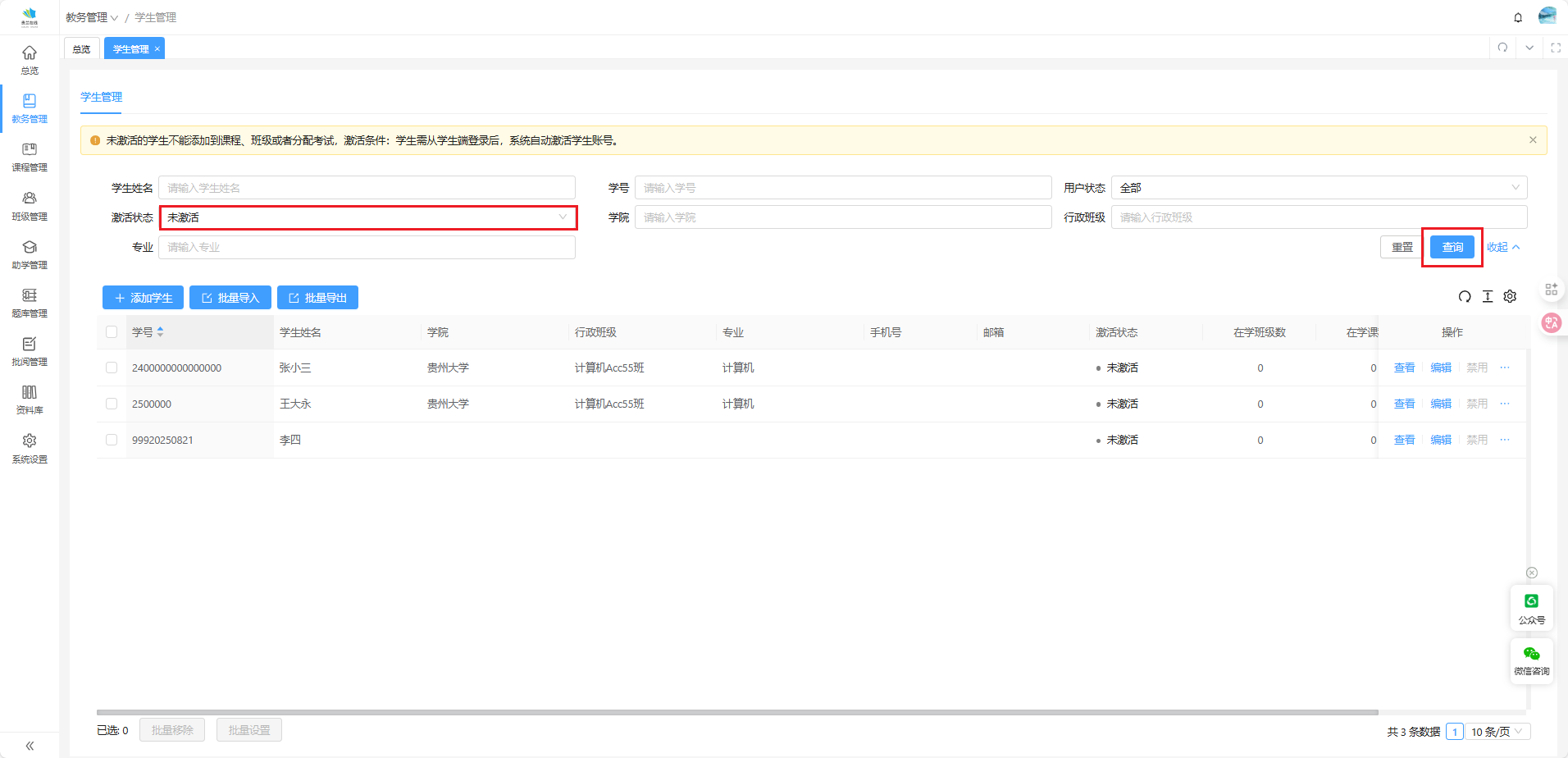Expand the 激活状态 dropdown
The width and height of the screenshot is (1568, 758).
click(x=367, y=217)
